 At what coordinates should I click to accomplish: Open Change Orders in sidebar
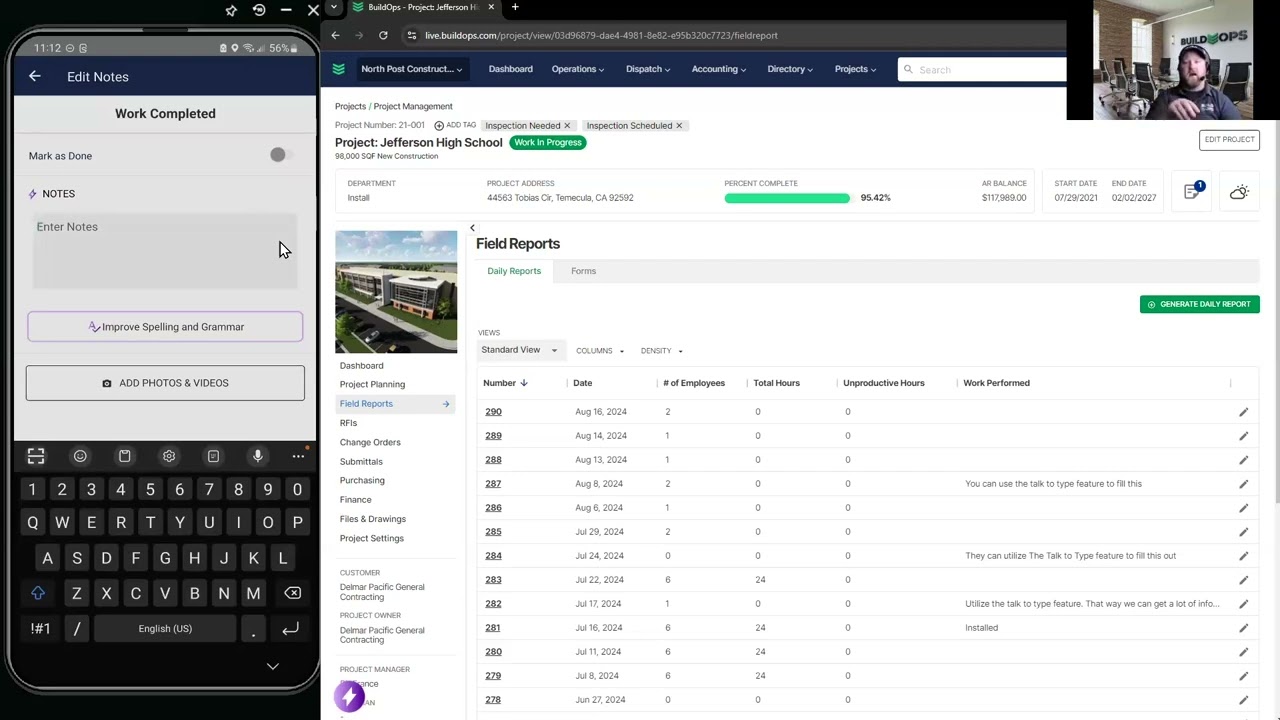(x=370, y=442)
